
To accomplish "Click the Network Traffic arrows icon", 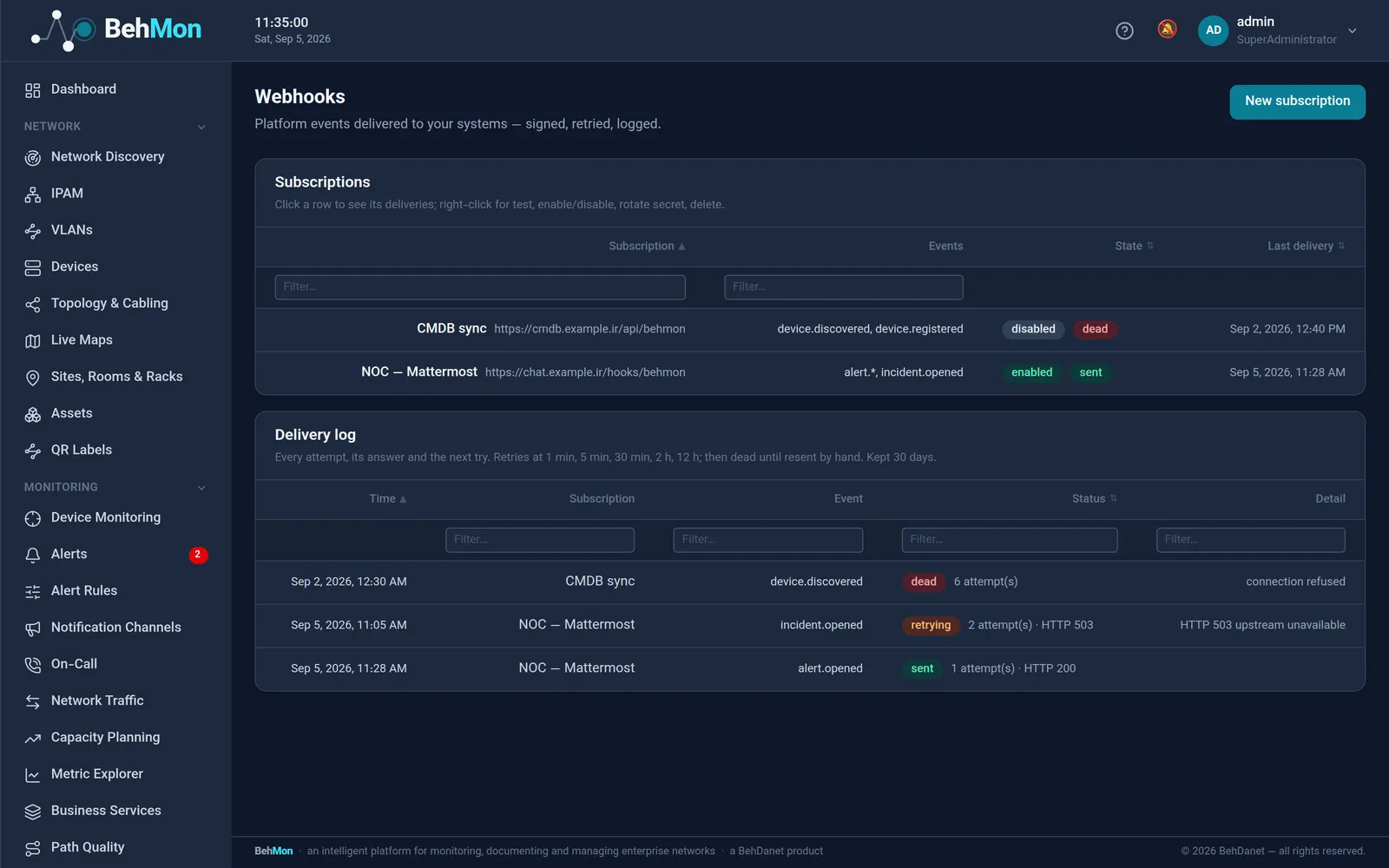I will coord(33,701).
